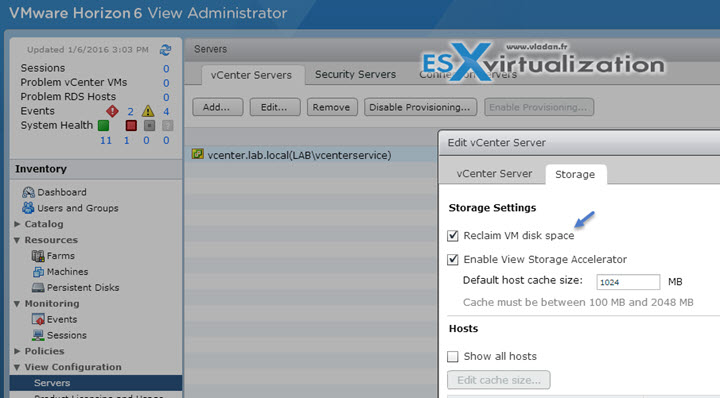Click the Problem vCenter VMs count link
Image resolution: width=720 pixels, height=398 pixels.
point(166,83)
